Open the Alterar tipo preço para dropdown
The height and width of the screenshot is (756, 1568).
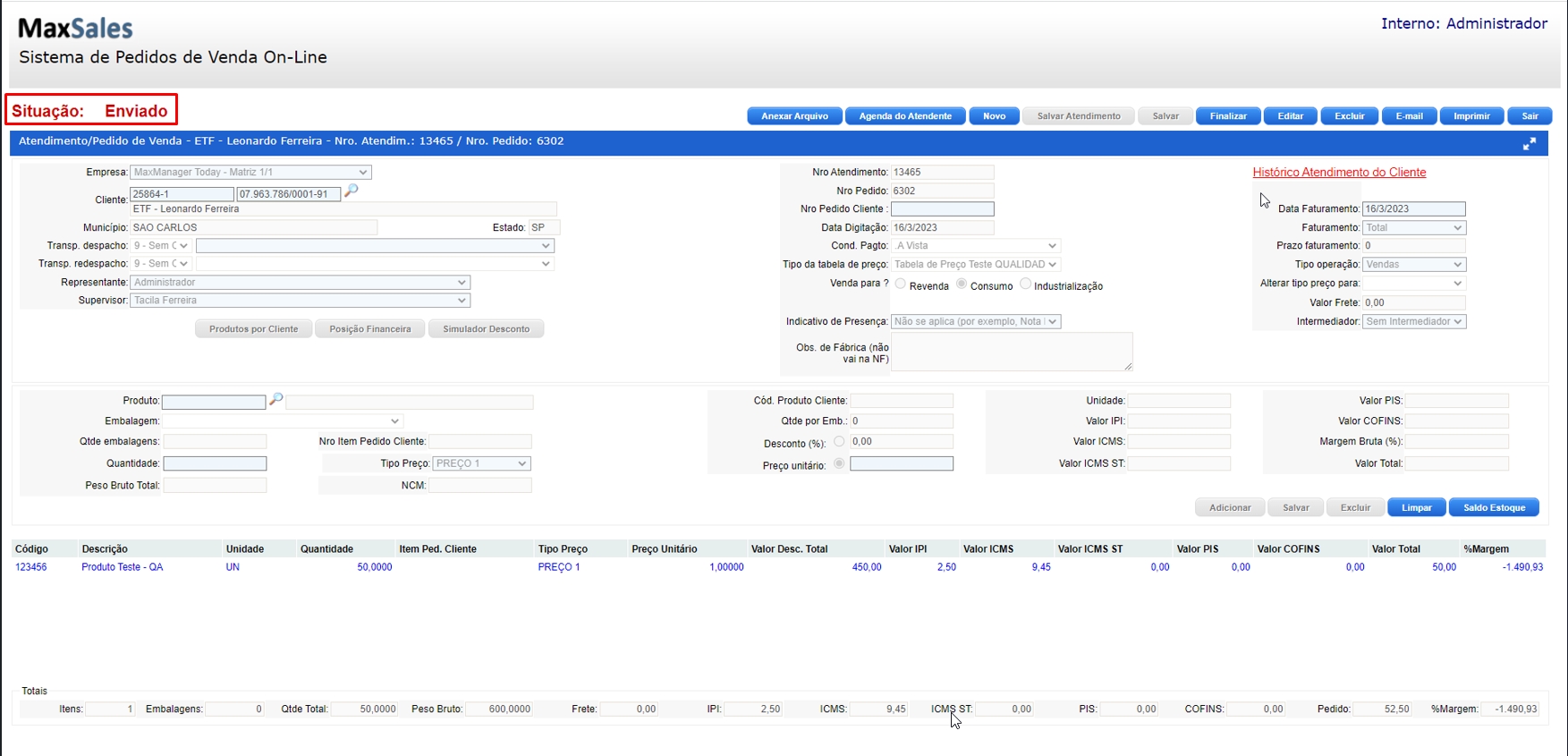pos(1414,283)
